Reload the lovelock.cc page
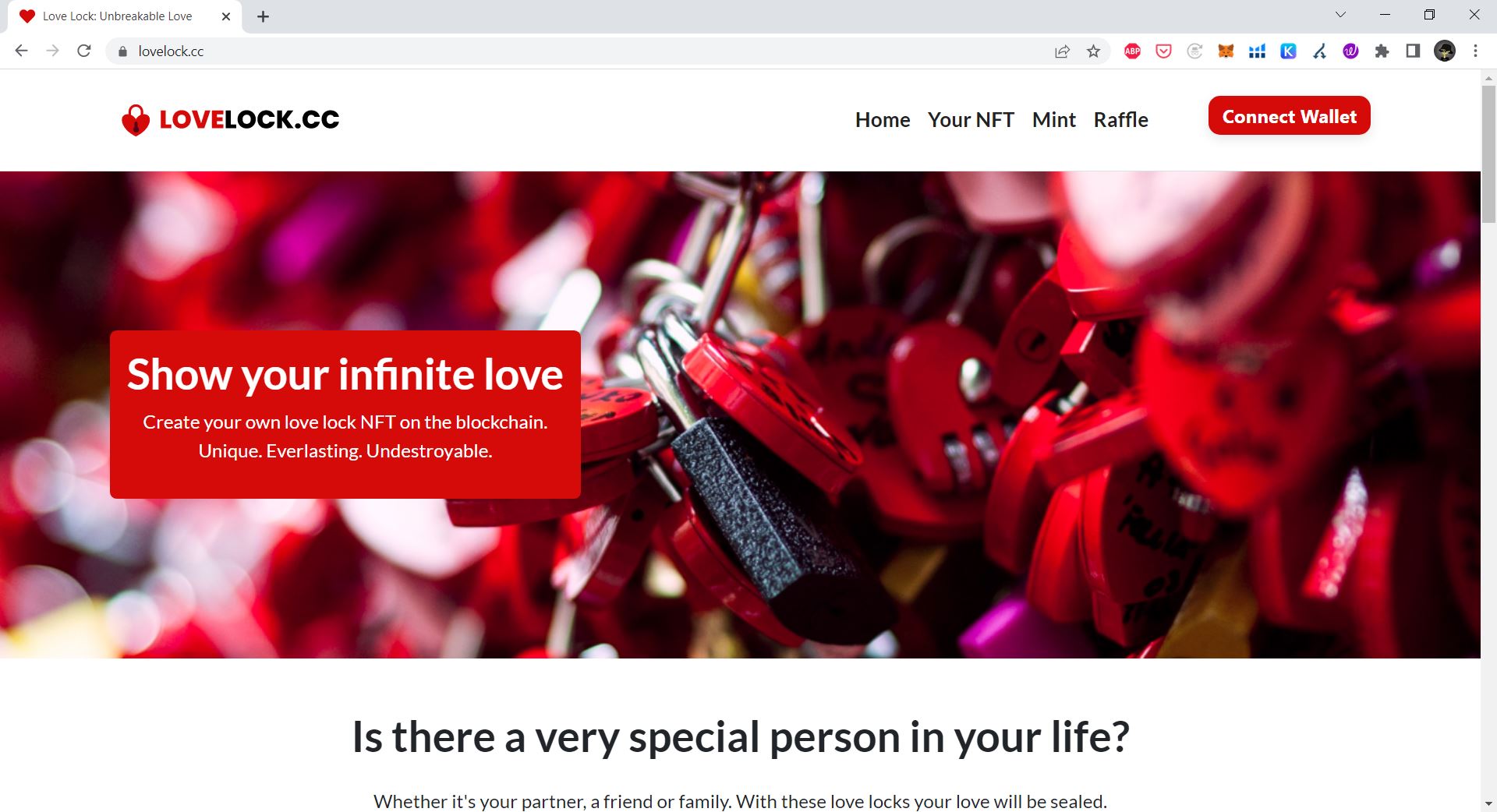 point(84,51)
